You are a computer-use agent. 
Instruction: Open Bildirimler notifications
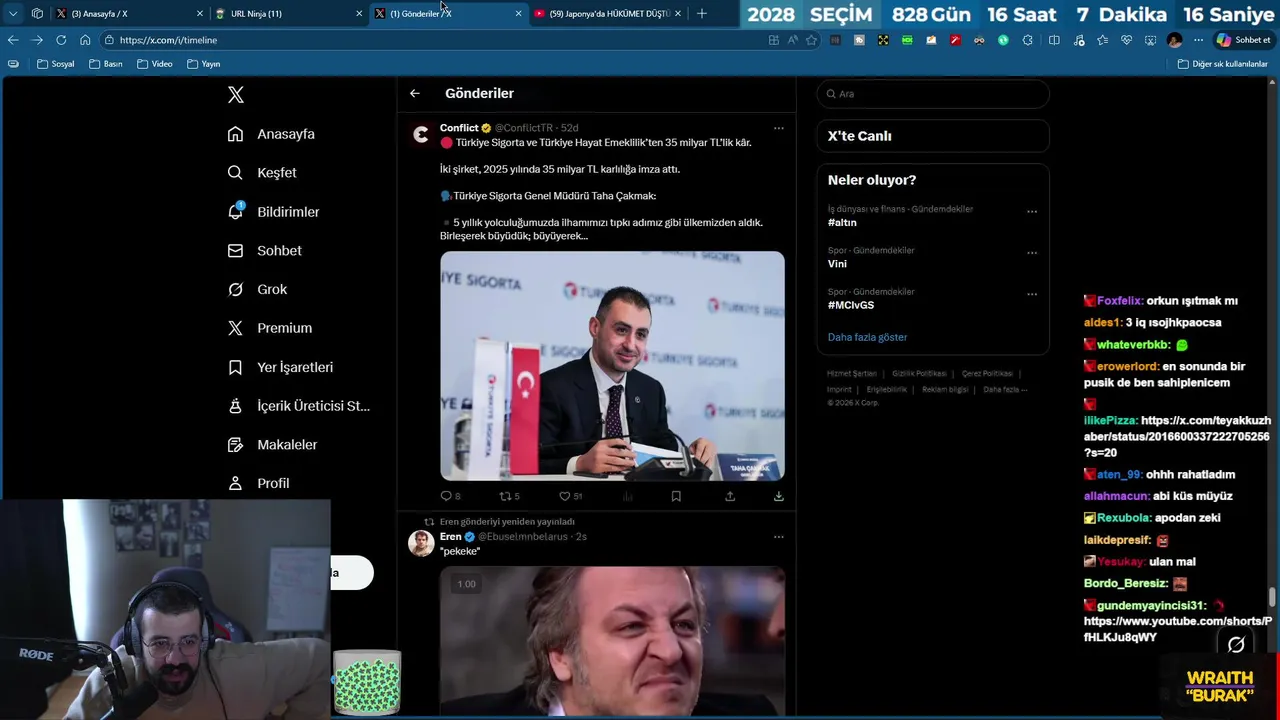[273, 211]
